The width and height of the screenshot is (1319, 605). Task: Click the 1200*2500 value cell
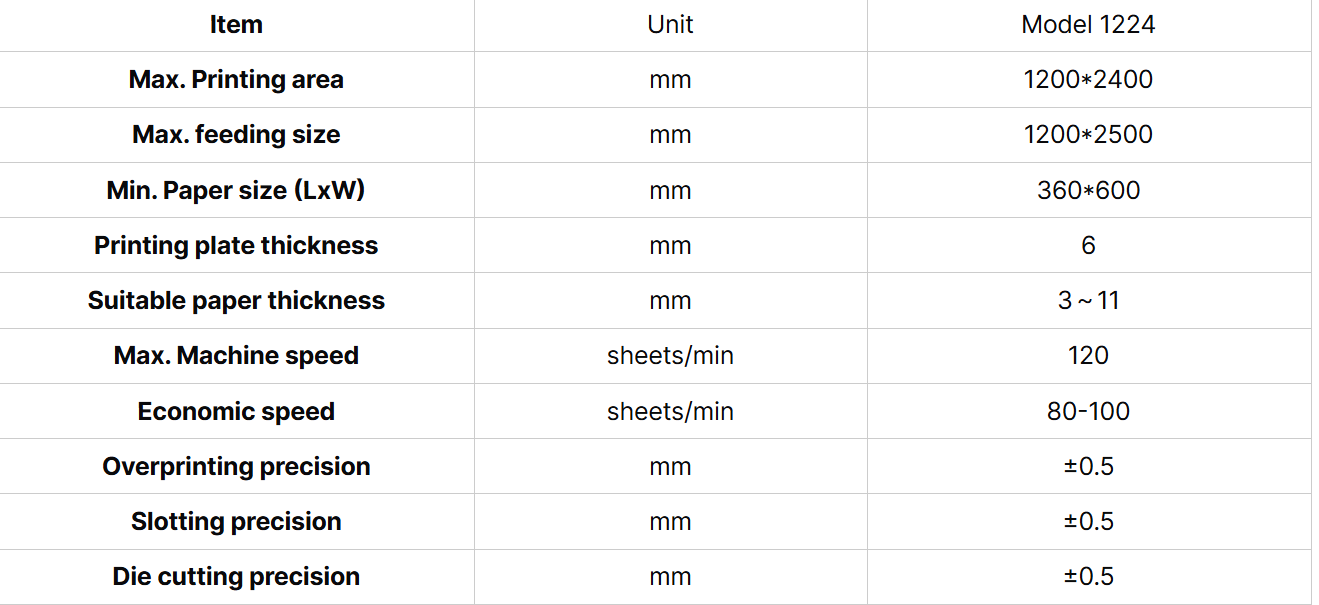(1088, 135)
